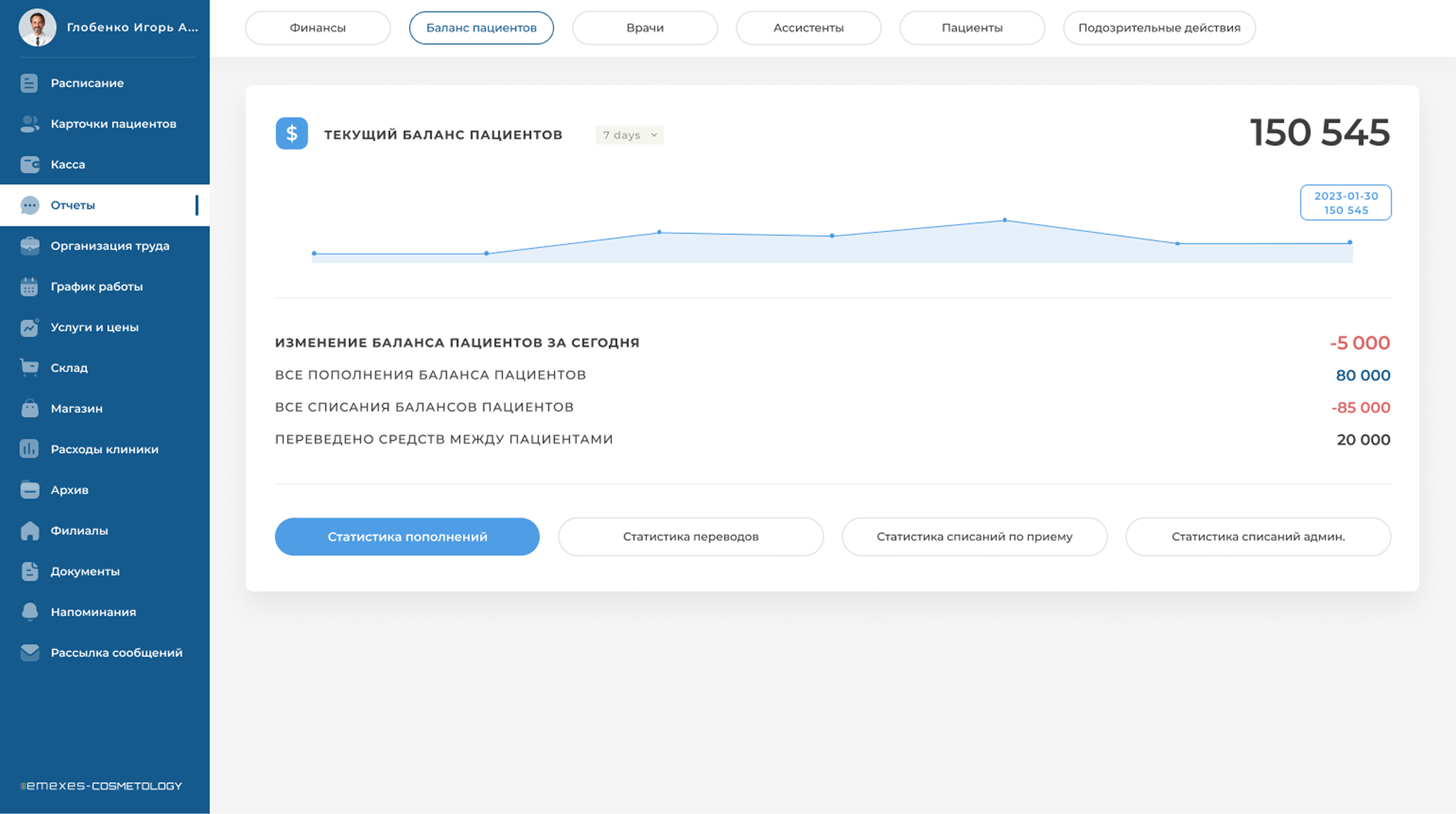Click the График работы calendar icon
This screenshot has width=1456, height=814.
[x=29, y=287]
